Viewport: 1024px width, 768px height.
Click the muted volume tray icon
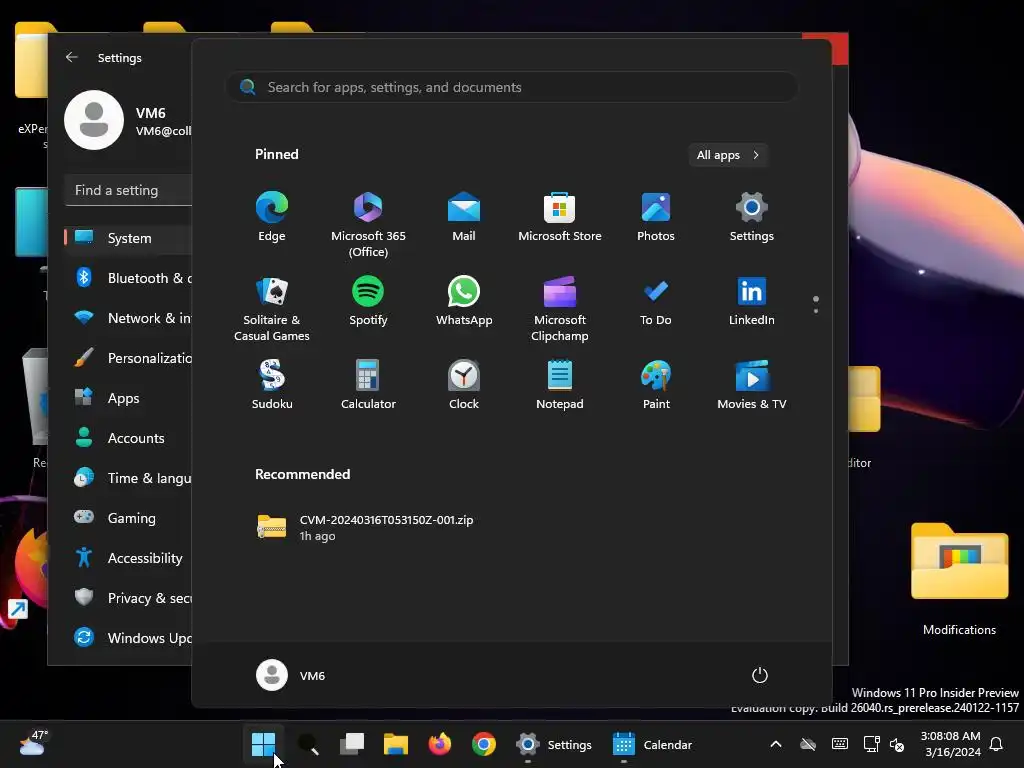point(897,744)
